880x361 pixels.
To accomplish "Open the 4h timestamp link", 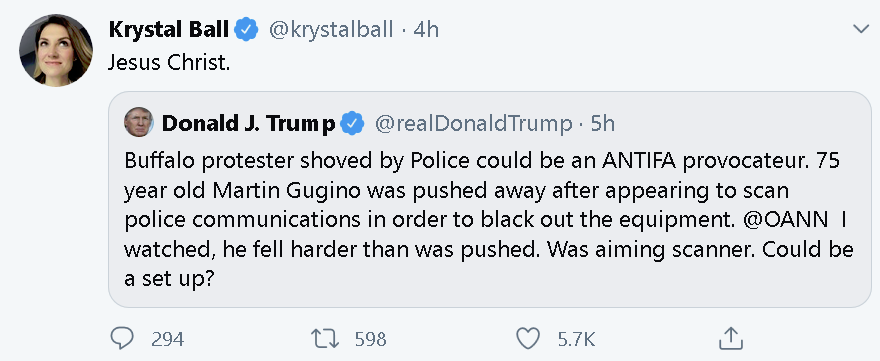I will [x=426, y=29].
